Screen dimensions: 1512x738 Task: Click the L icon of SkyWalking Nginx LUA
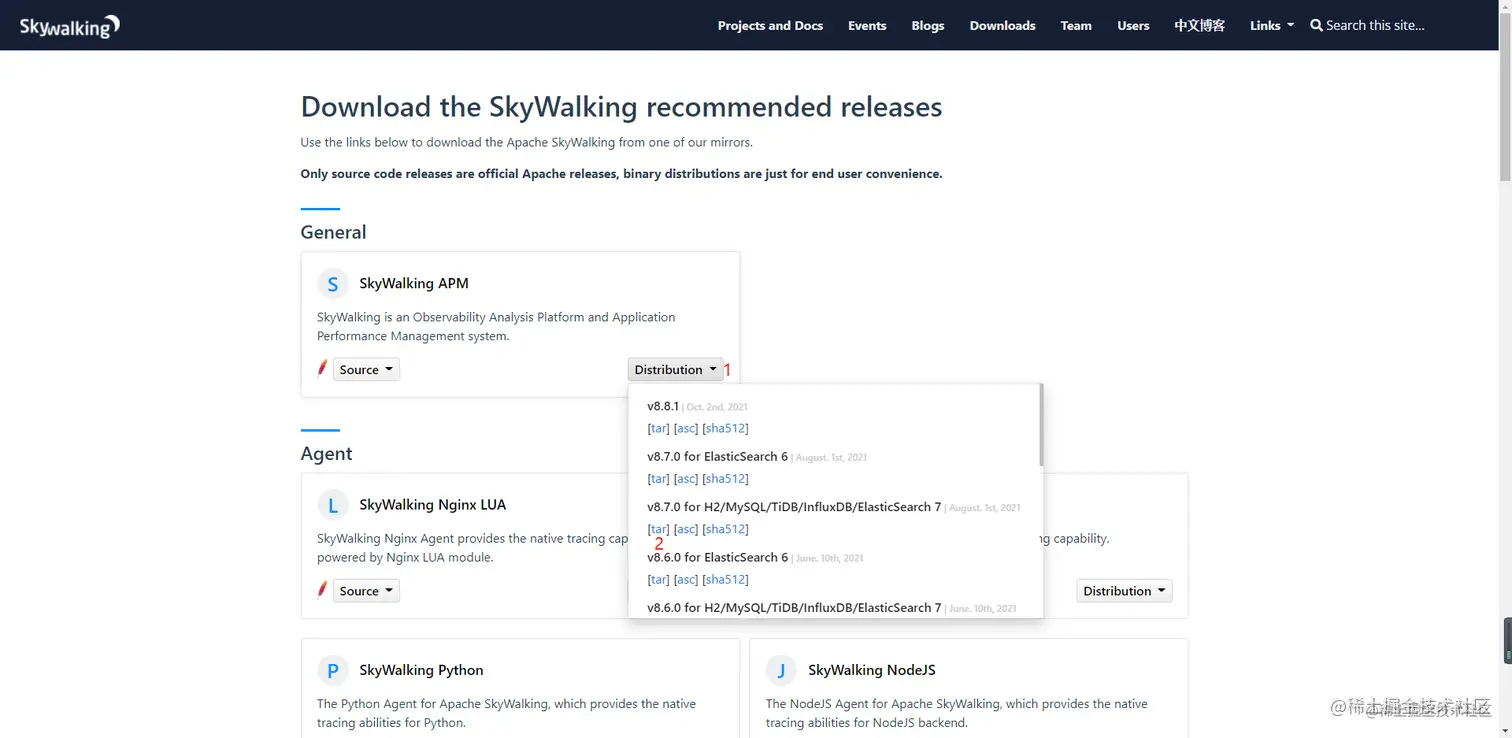pos(333,505)
